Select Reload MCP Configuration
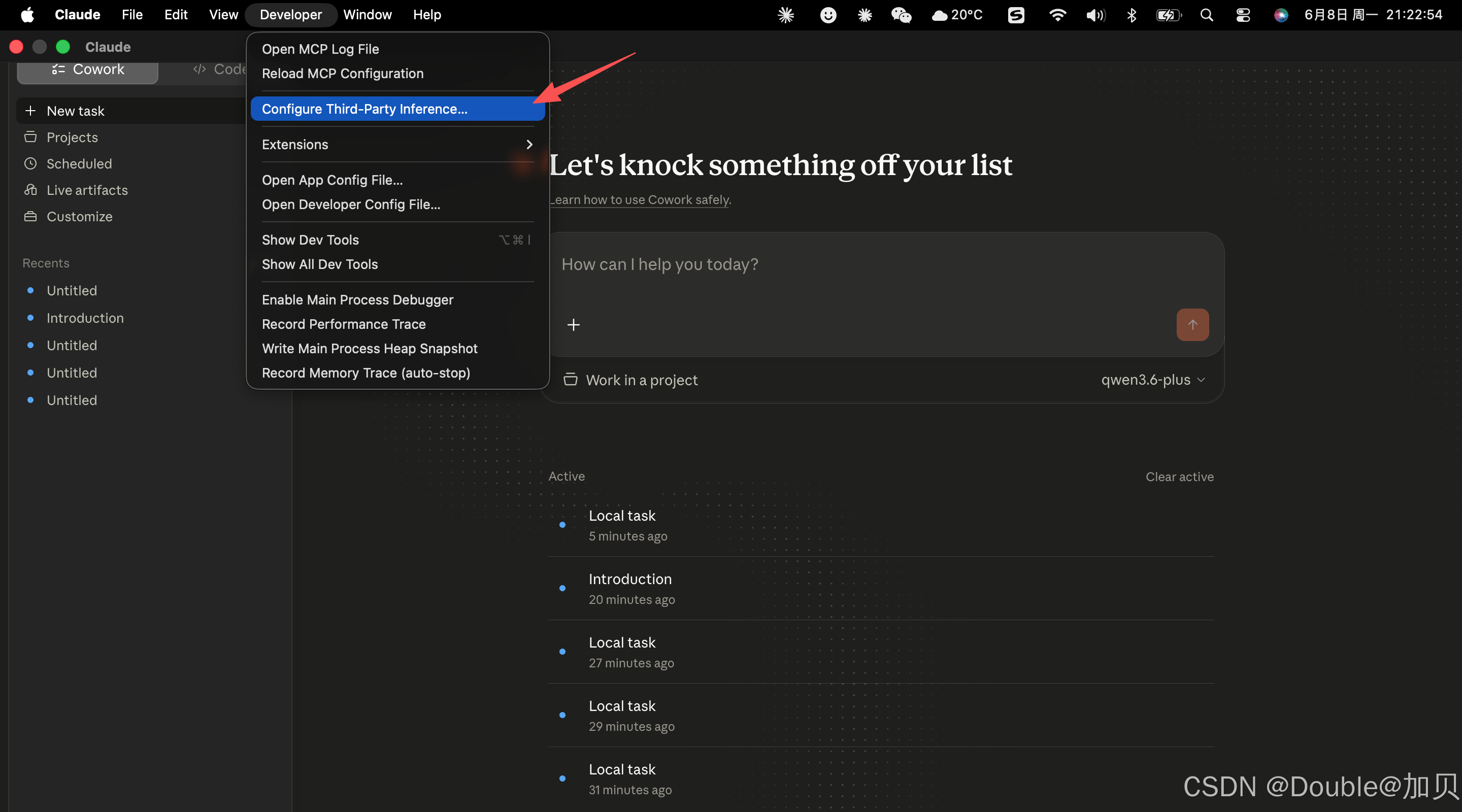 click(x=398, y=73)
